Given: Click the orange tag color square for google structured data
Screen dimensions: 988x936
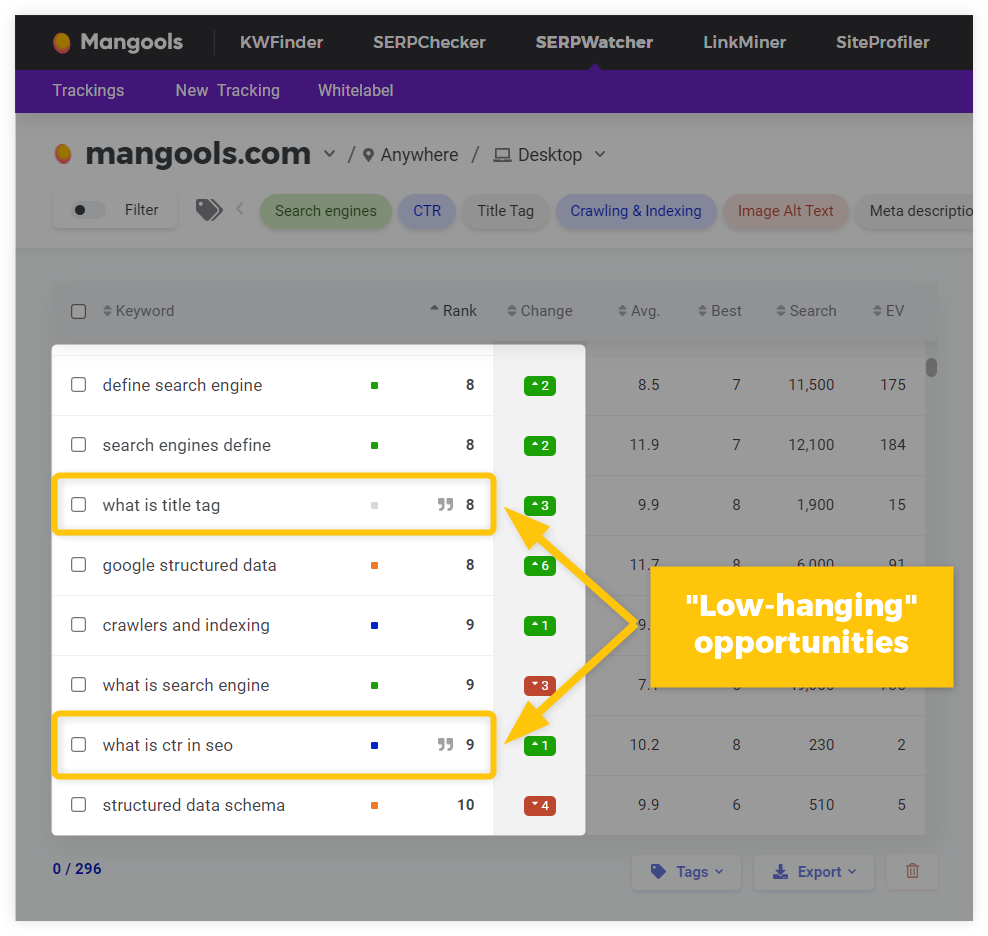Looking at the screenshot, I should pyautogui.click(x=374, y=565).
